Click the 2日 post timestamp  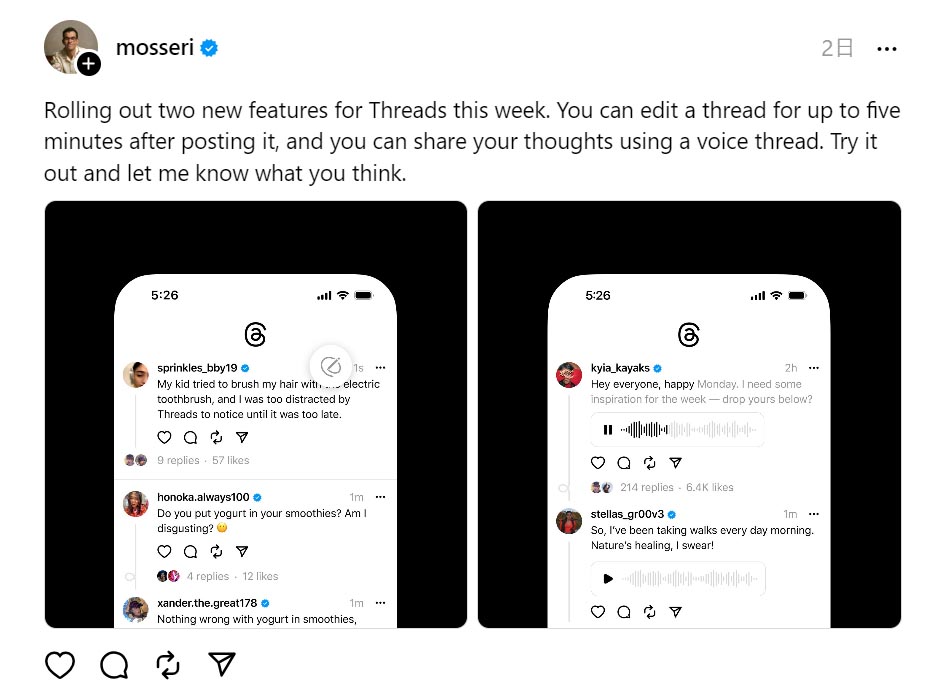pos(837,48)
